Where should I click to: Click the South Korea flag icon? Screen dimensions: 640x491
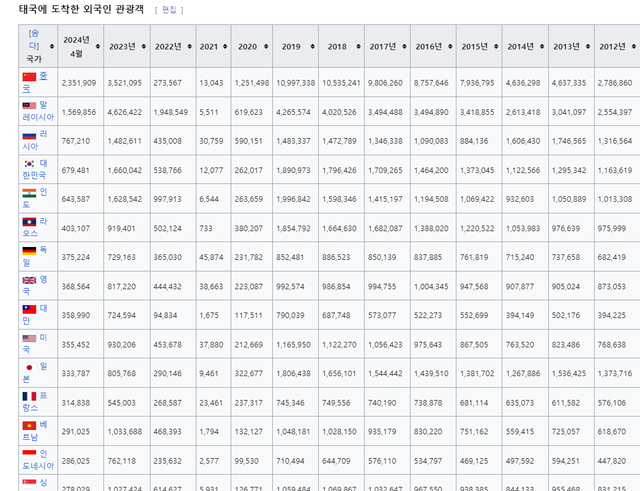click(29, 163)
